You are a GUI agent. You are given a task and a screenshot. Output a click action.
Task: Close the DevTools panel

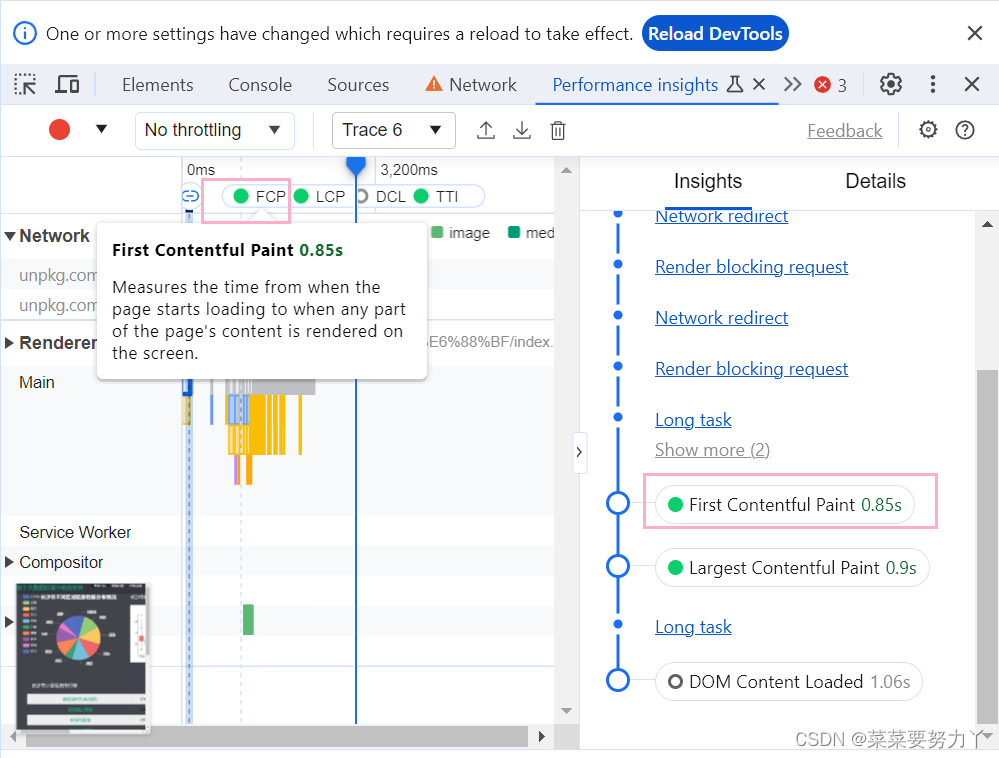972,84
